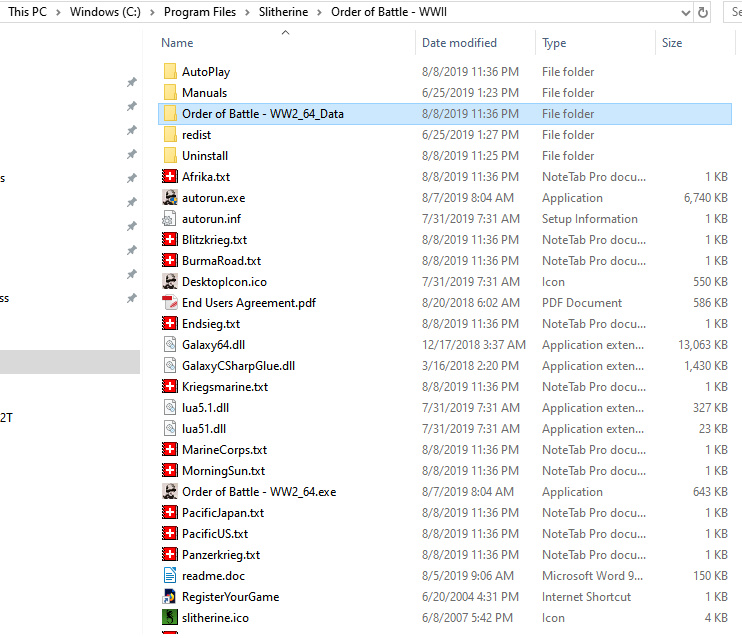Viewport: 742px width, 638px height.
Task: Click the DesktopIcon.ico file icon
Action: tap(170, 282)
